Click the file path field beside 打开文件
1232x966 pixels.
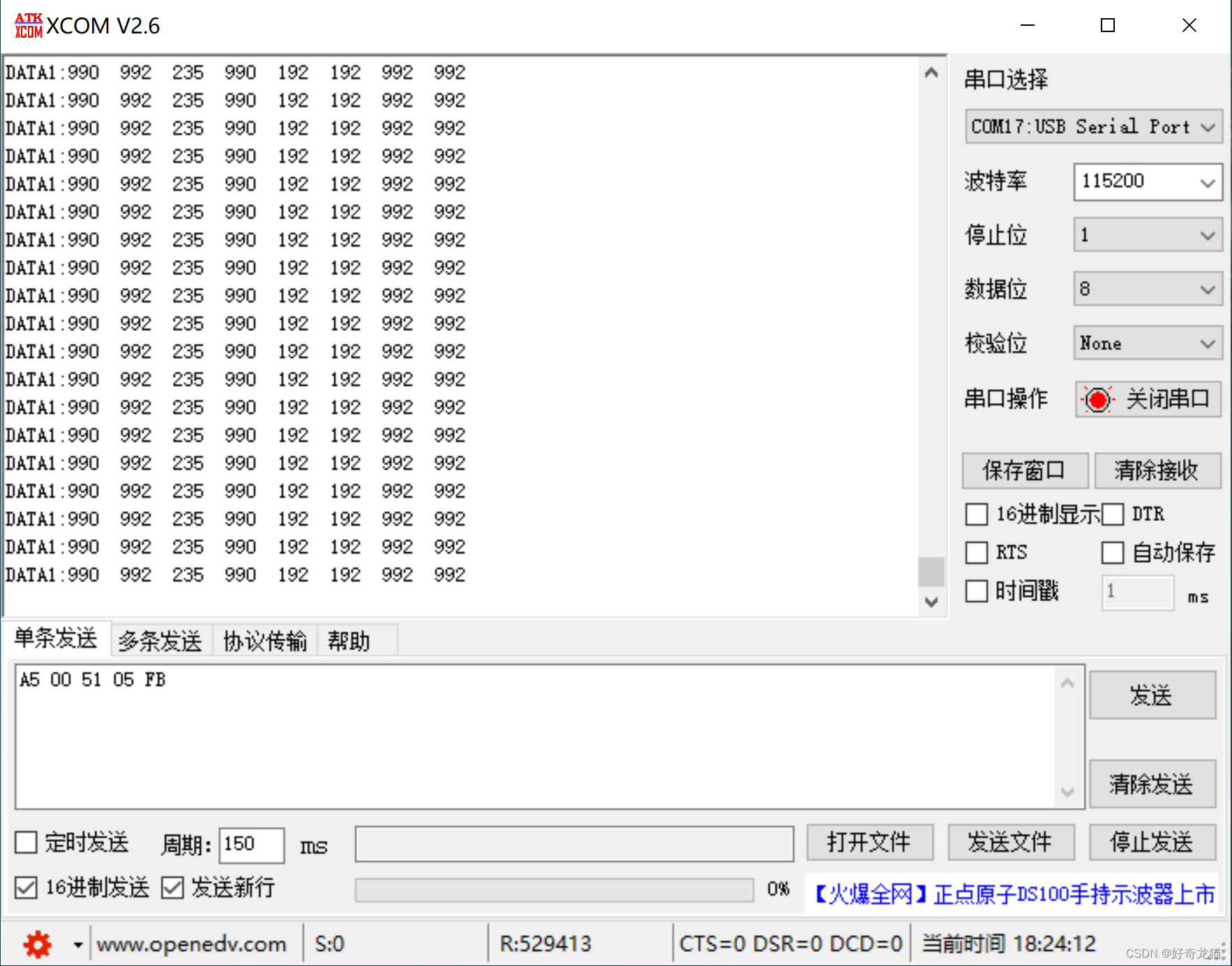click(574, 844)
